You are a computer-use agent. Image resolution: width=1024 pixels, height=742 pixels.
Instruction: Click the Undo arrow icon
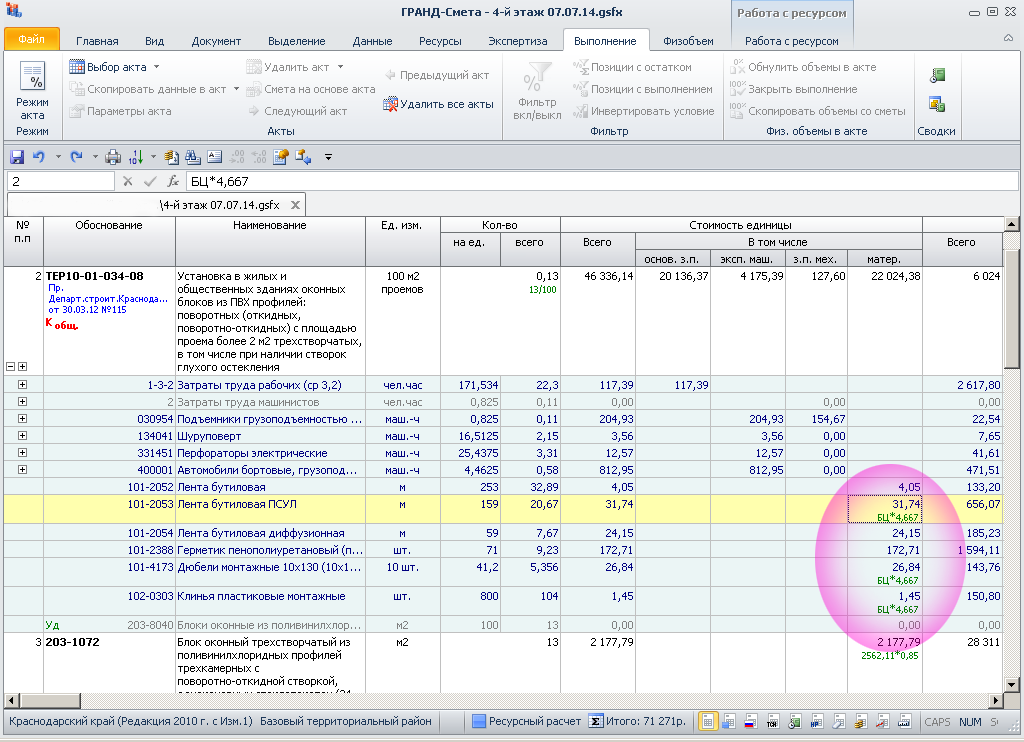tap(39, 157)
